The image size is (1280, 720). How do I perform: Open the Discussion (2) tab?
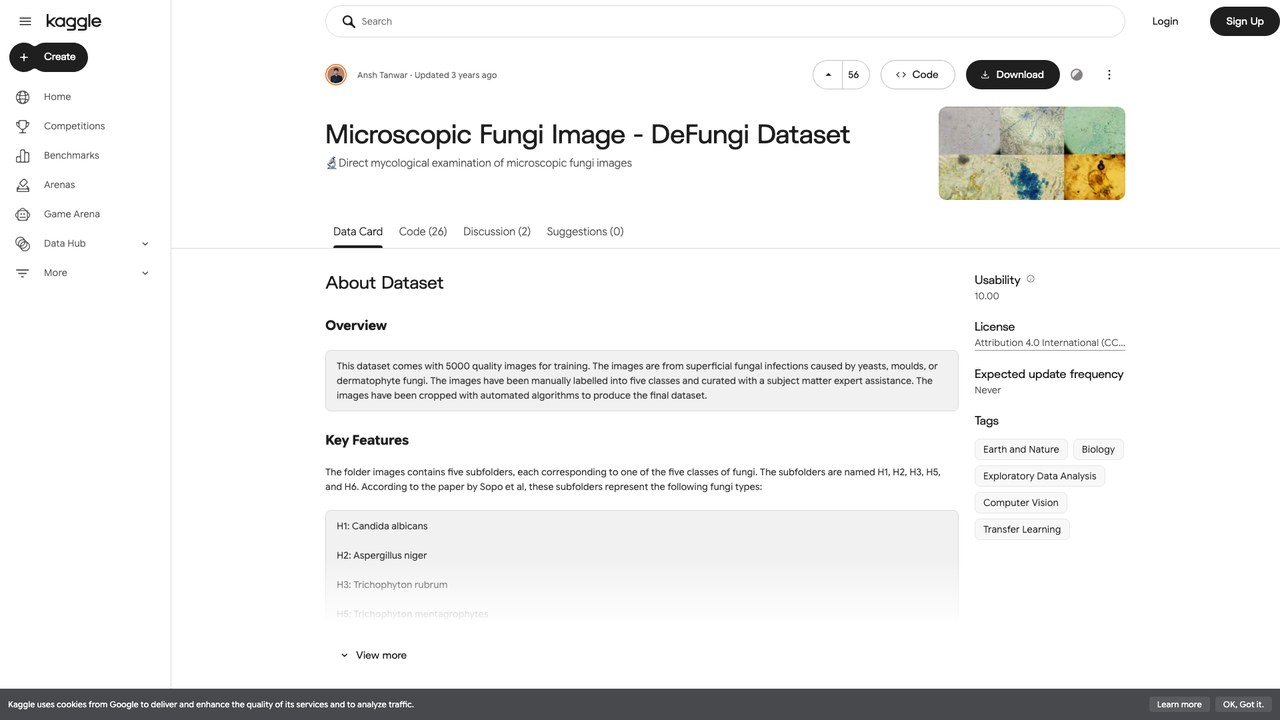tap(497, 231)
